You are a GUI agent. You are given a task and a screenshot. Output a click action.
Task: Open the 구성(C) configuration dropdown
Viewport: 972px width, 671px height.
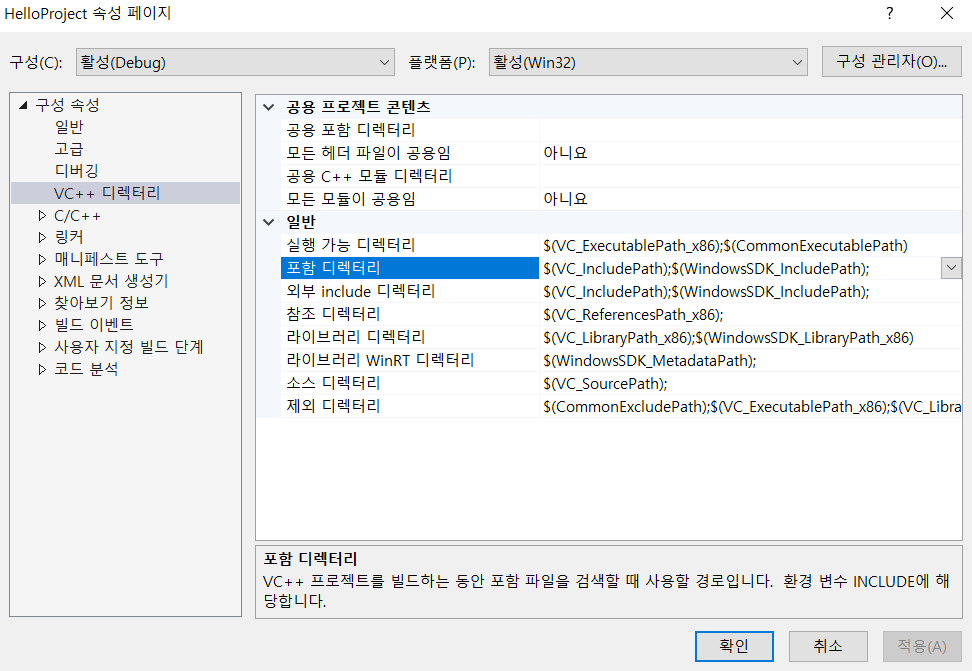pos(235,62)
